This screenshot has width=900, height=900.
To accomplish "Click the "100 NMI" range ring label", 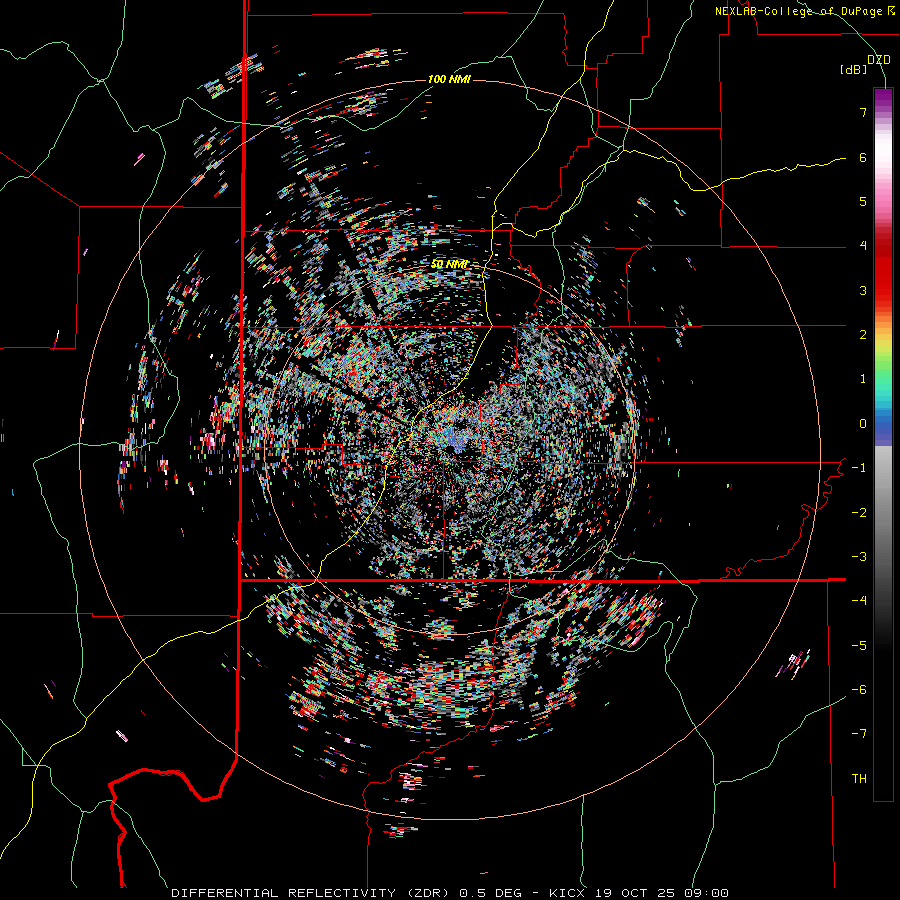I will (449, 79).
